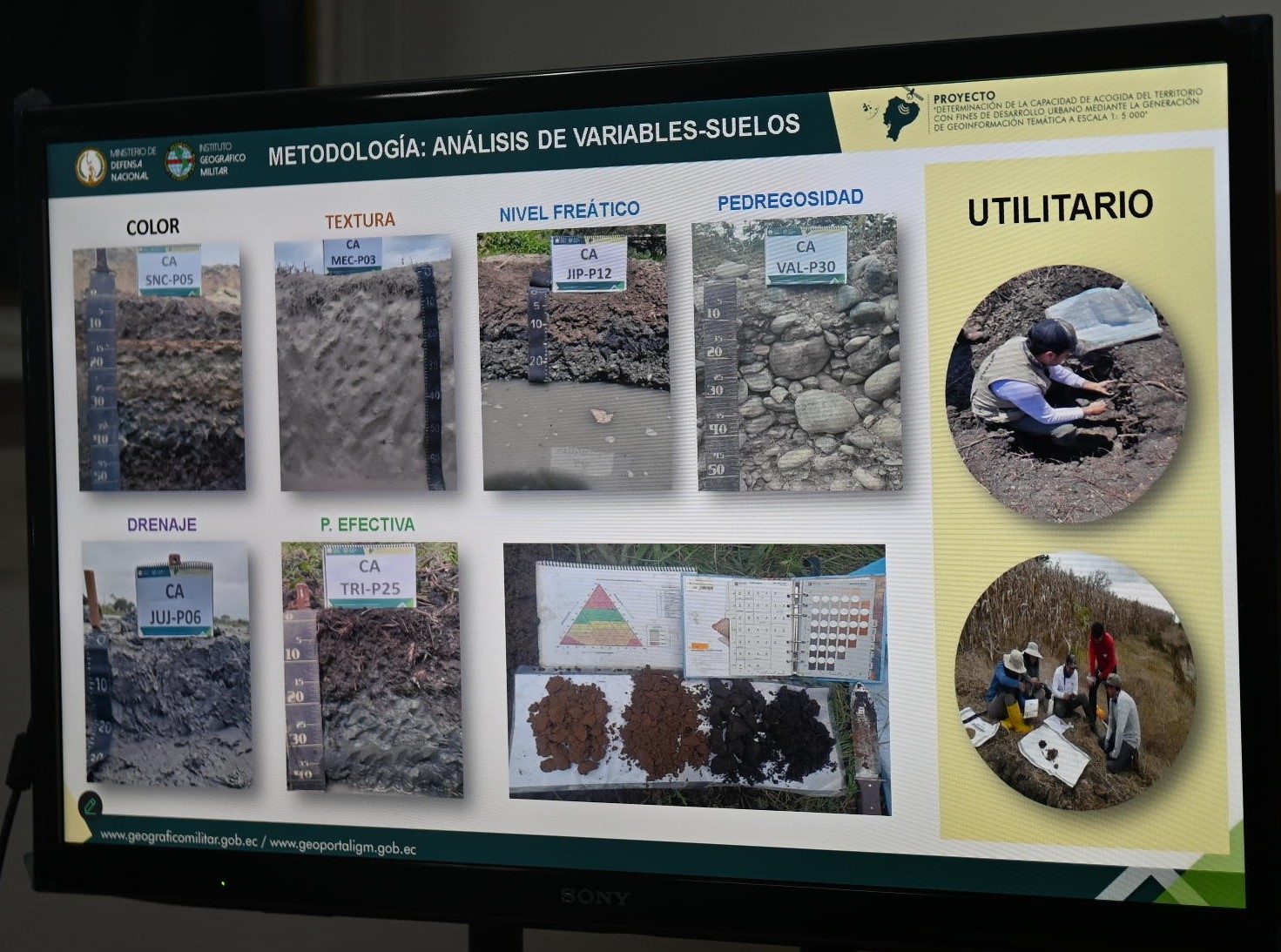Image resolution: width=1281 pixels, height=952 pixels.
Task: Click the circular photo of field team
Action: tap(1075, 681)
